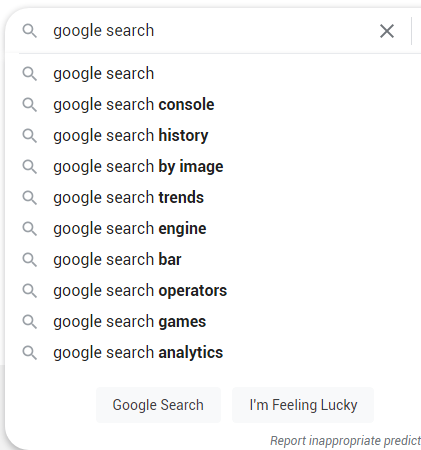Image resolution: width=421 pixels, height=450 pixels.
Task: Click the magnifier icon beside 'google search games'
Action: pyautogui.click(x=30, y=322)
